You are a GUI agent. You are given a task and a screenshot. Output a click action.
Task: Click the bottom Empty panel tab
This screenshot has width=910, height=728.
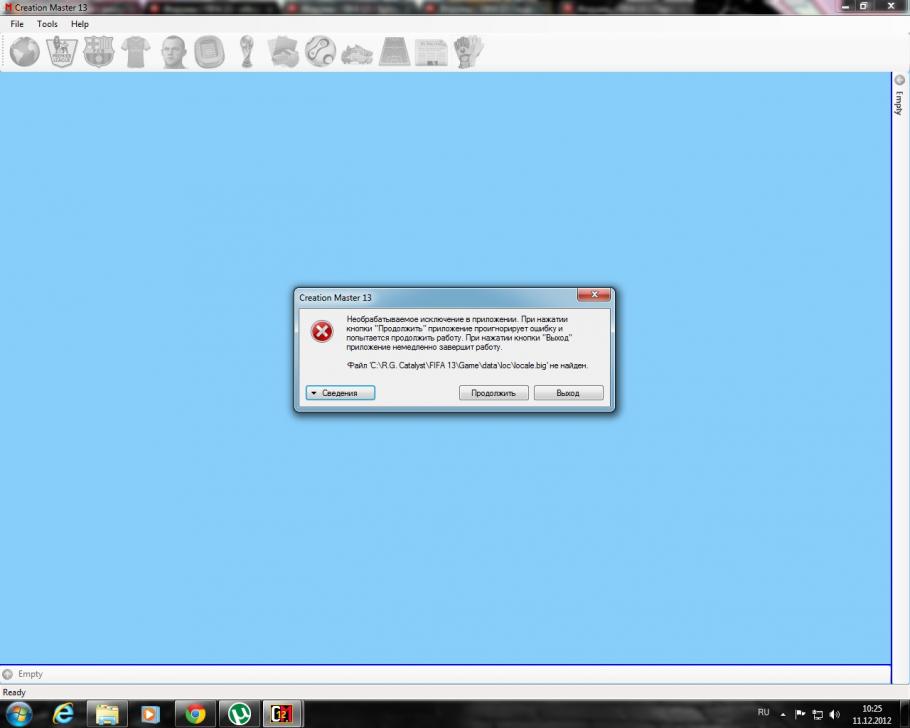click(23, 674)
